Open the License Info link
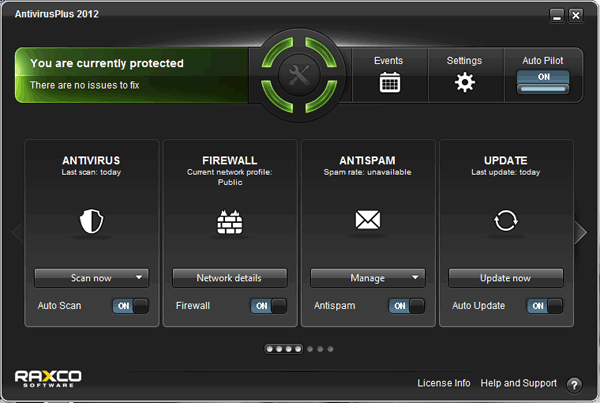Screen dimensions: 600x403 coord(443,383)
